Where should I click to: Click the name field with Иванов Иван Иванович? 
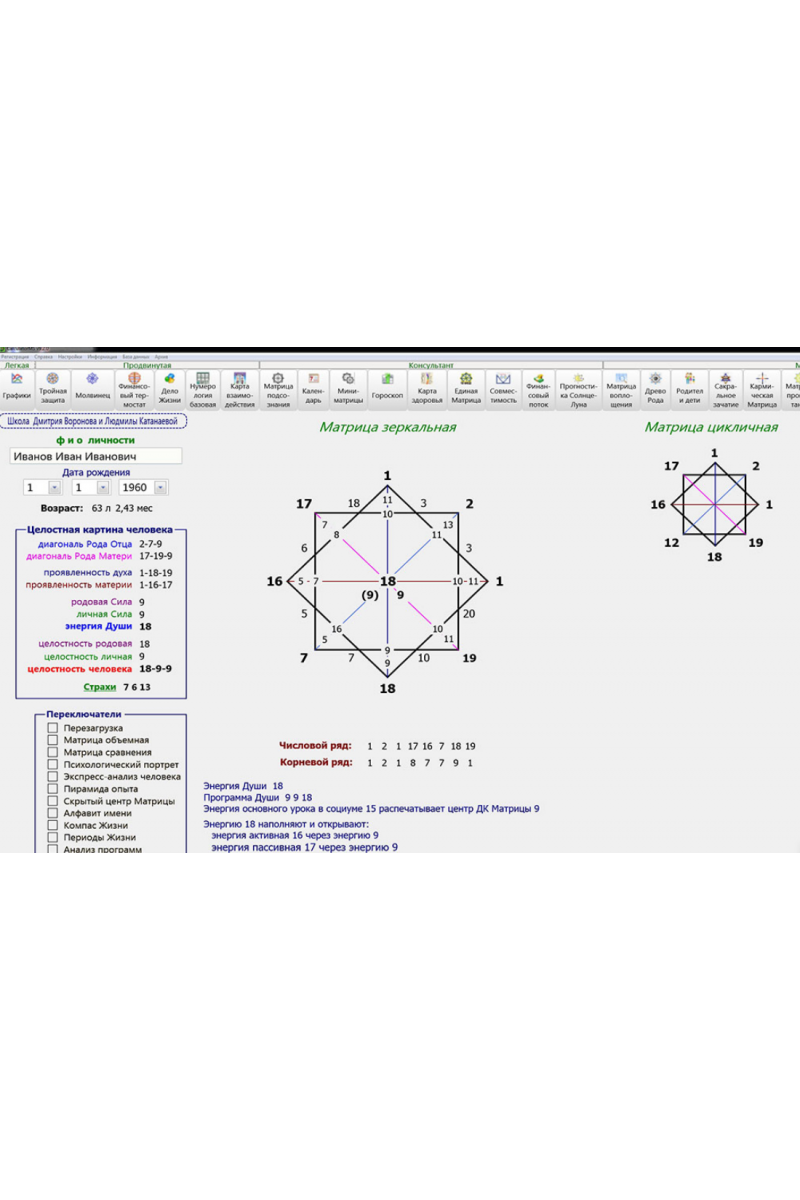pyautogui.click(x=95, y=456)
